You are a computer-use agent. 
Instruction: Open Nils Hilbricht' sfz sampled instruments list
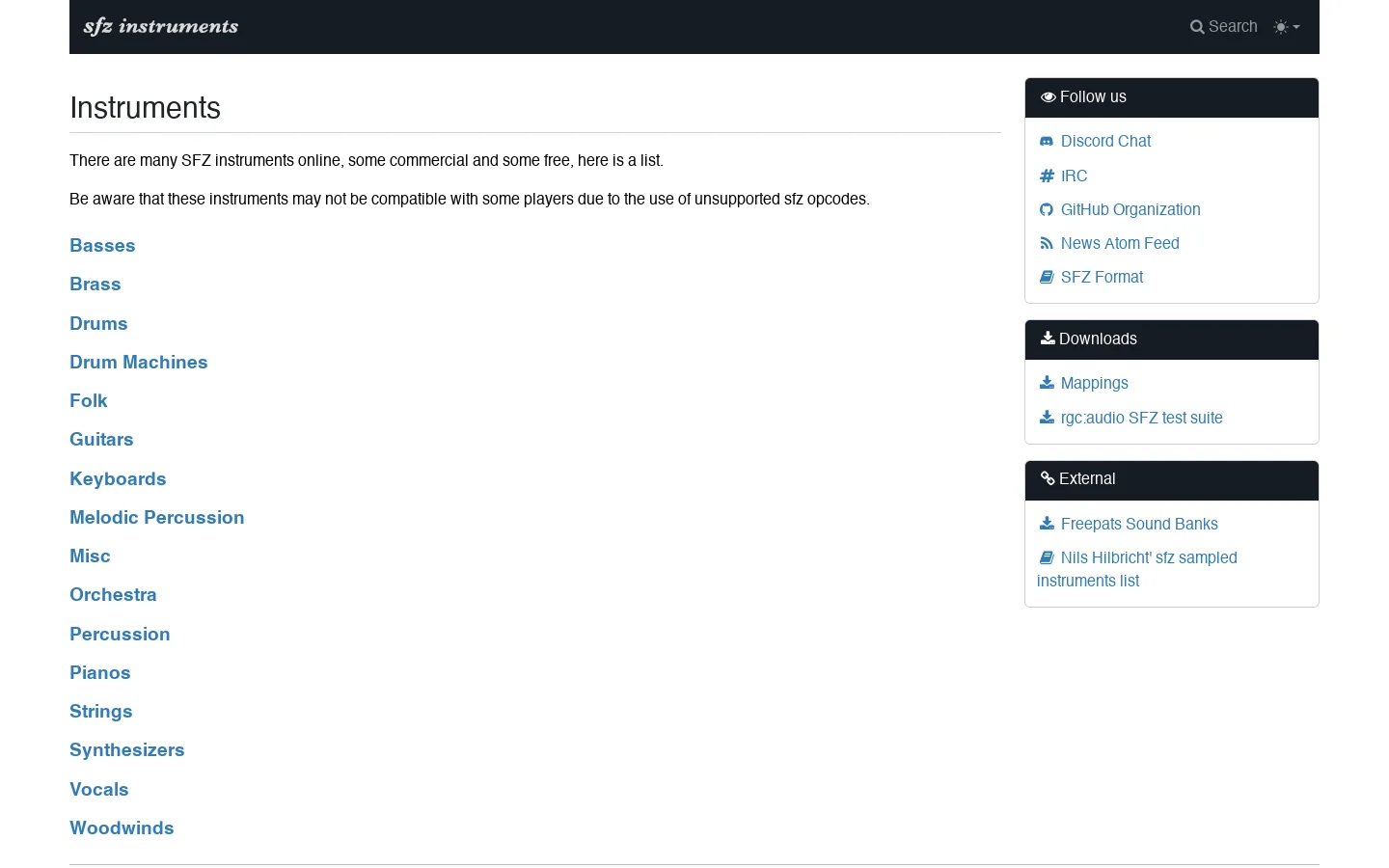pos(1137,569)
